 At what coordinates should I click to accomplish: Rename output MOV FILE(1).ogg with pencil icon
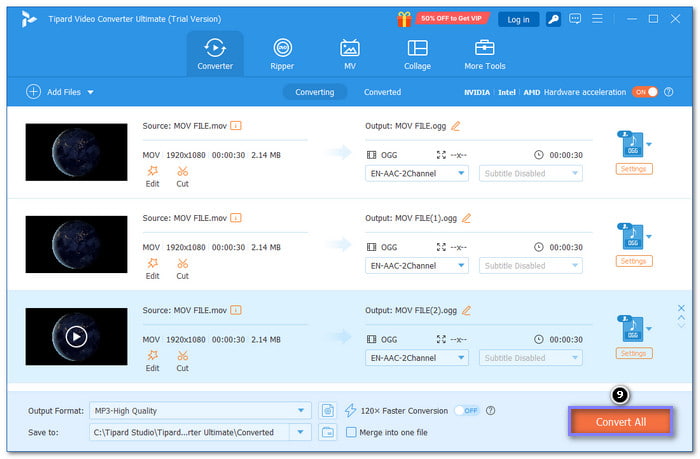[x=466, y=218]
